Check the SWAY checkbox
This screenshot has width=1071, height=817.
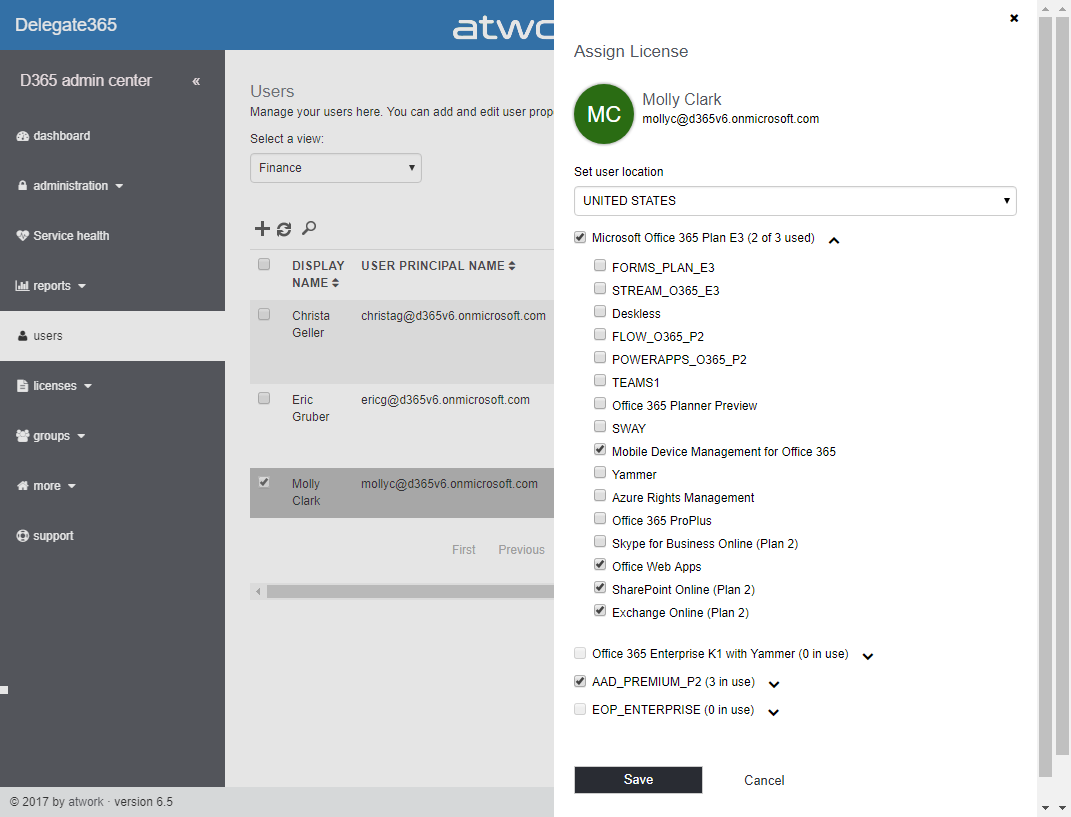tap(600, 426)
